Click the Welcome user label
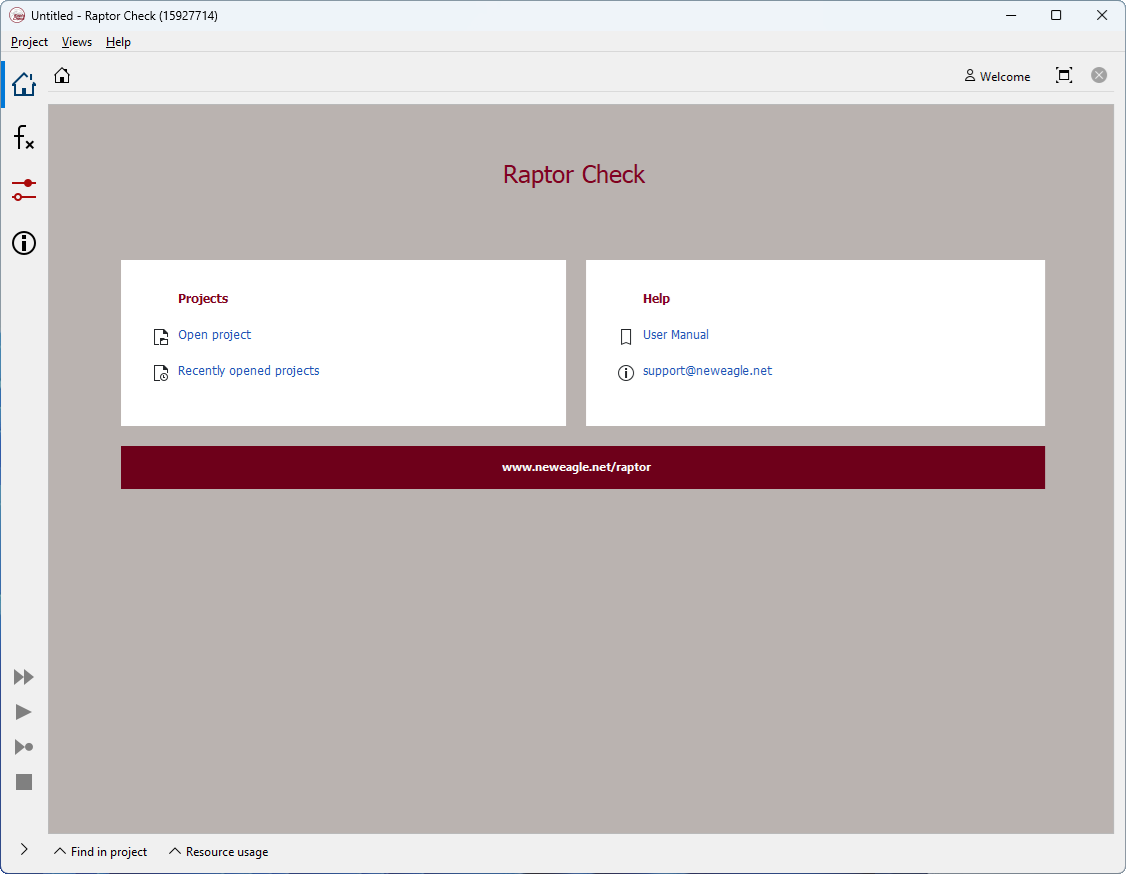Screen dimensions: 1126x874 [997, 76]
